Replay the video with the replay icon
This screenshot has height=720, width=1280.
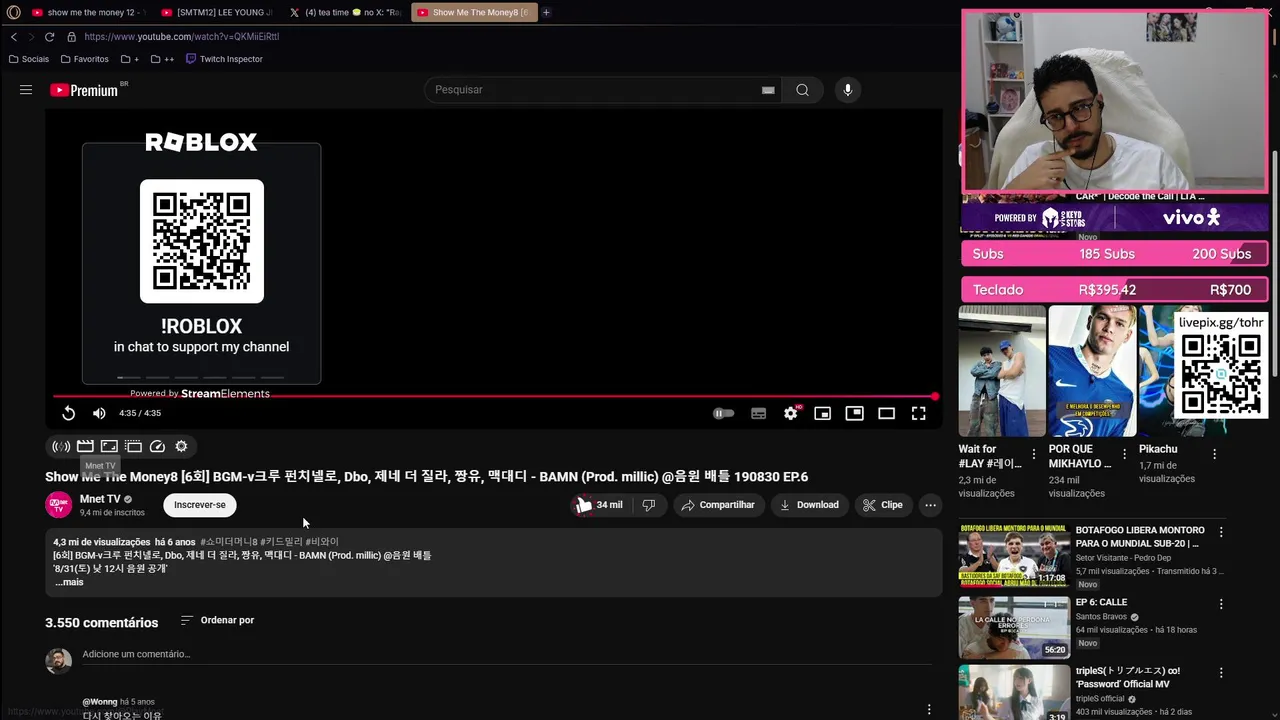pyautogui.click(x=68, y=413)
